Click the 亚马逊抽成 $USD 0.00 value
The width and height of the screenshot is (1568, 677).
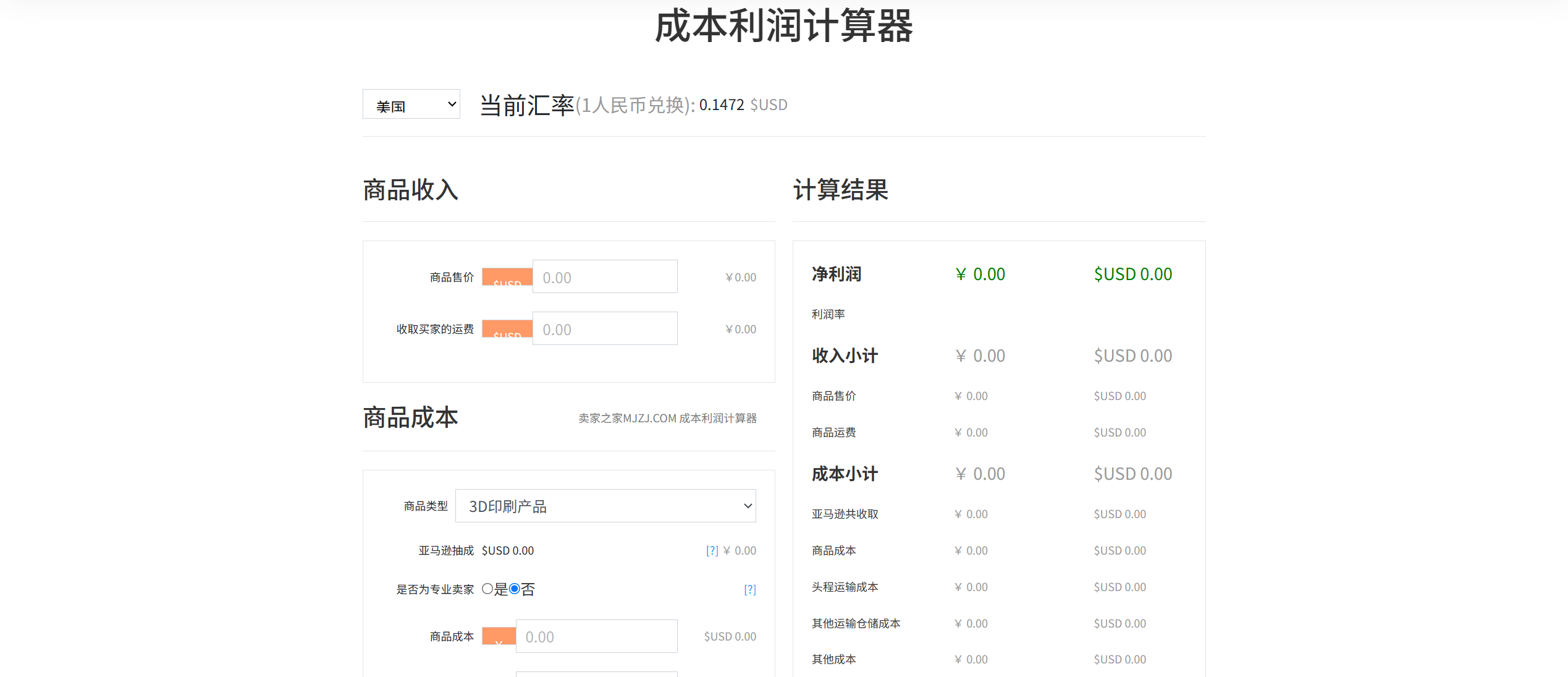coord(508,551)
